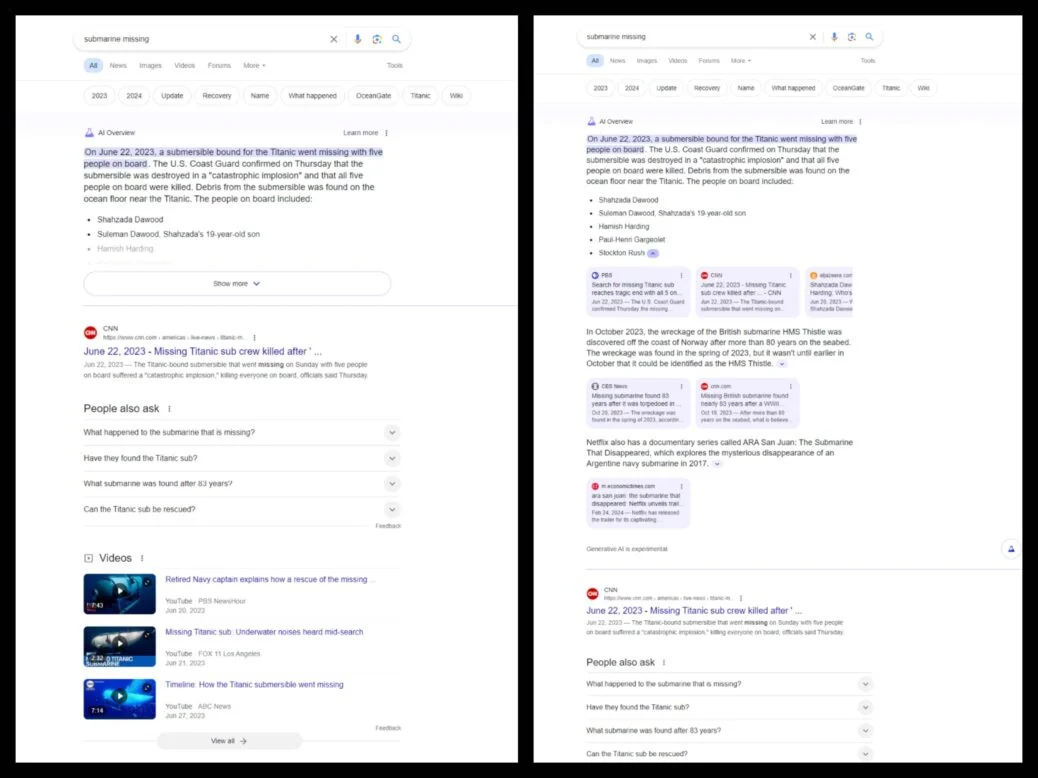Open Google Lens image search on left page
This screenshot has width=1038, height=778.
click(x=377, y=39)
